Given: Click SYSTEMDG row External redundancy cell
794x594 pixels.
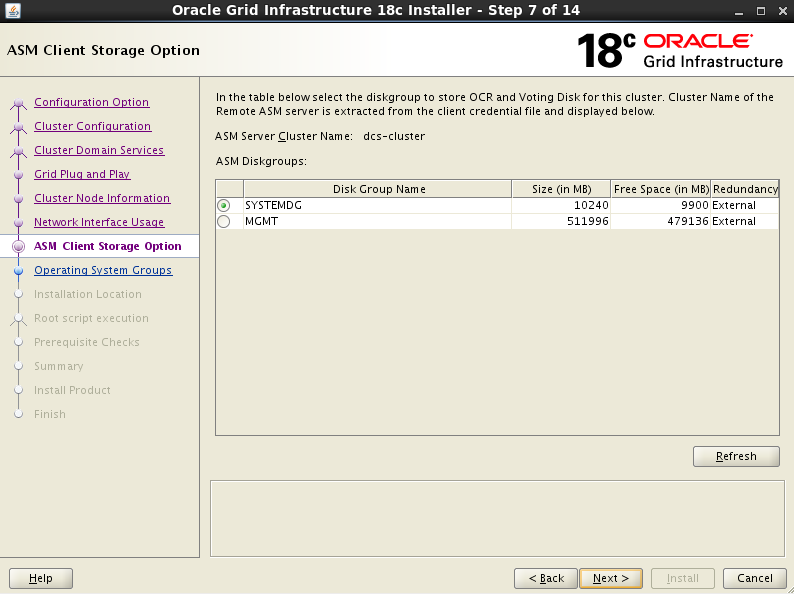Looking at the screenshot, I should pyautogui.click(x=745, y=206).
